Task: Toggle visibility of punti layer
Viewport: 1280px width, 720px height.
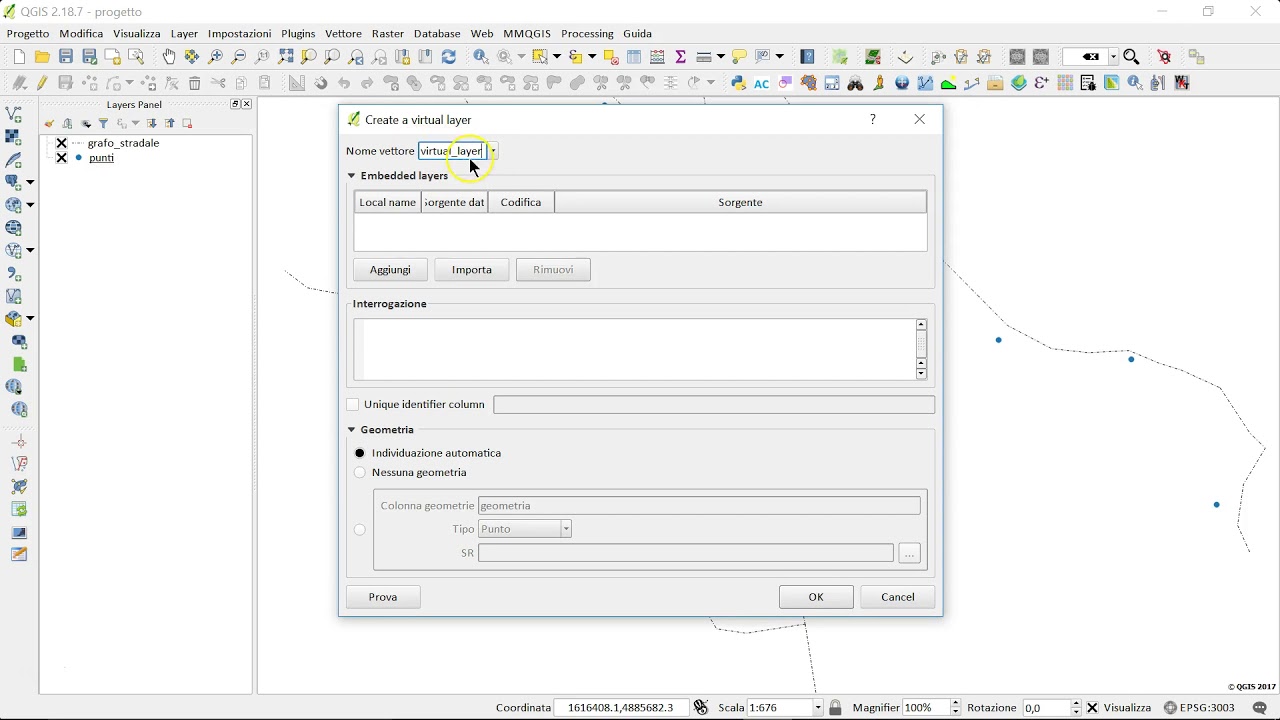Action: coord(61,158)
